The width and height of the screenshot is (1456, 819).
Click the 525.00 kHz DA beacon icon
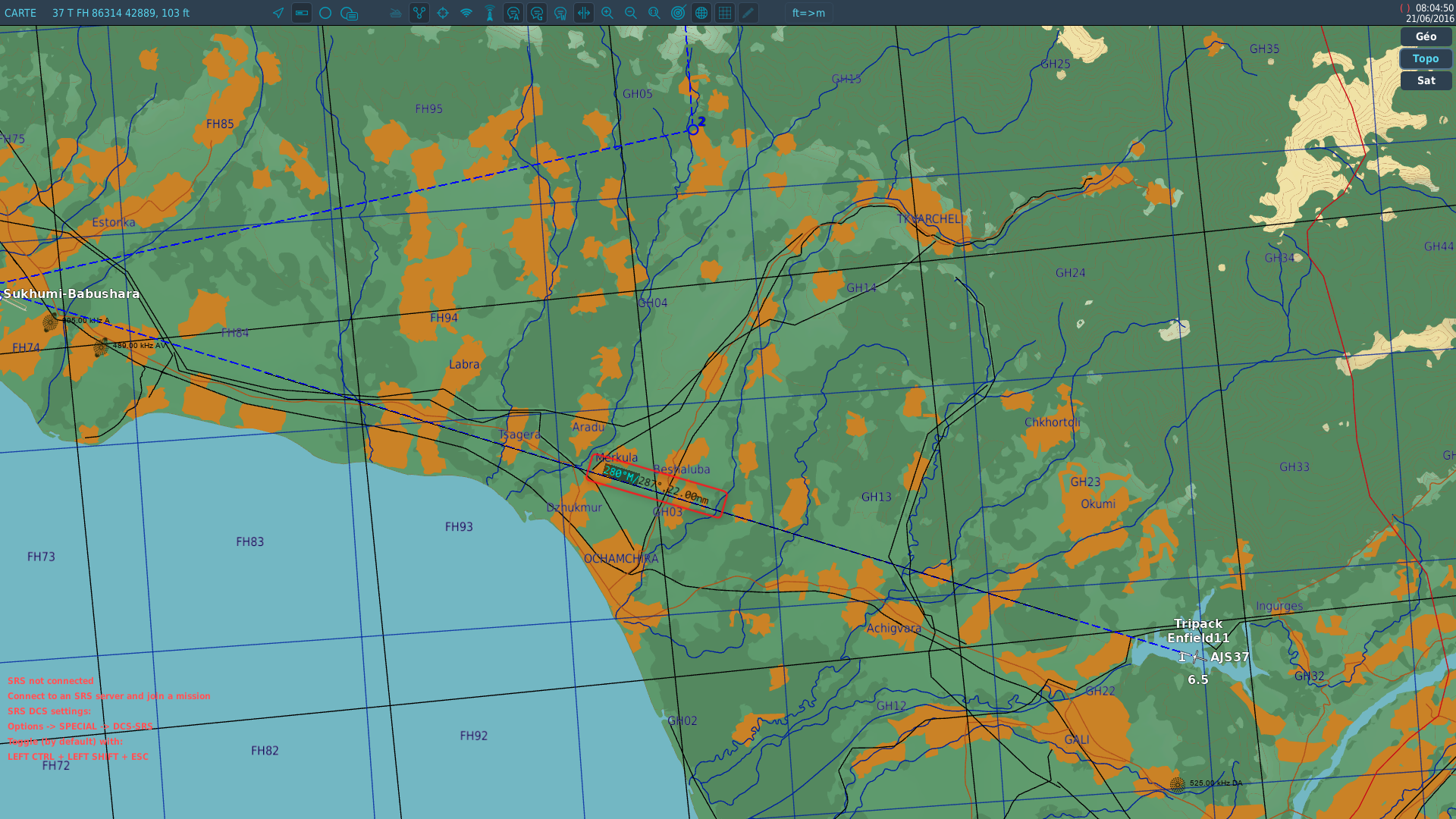tap(1177, 785)
